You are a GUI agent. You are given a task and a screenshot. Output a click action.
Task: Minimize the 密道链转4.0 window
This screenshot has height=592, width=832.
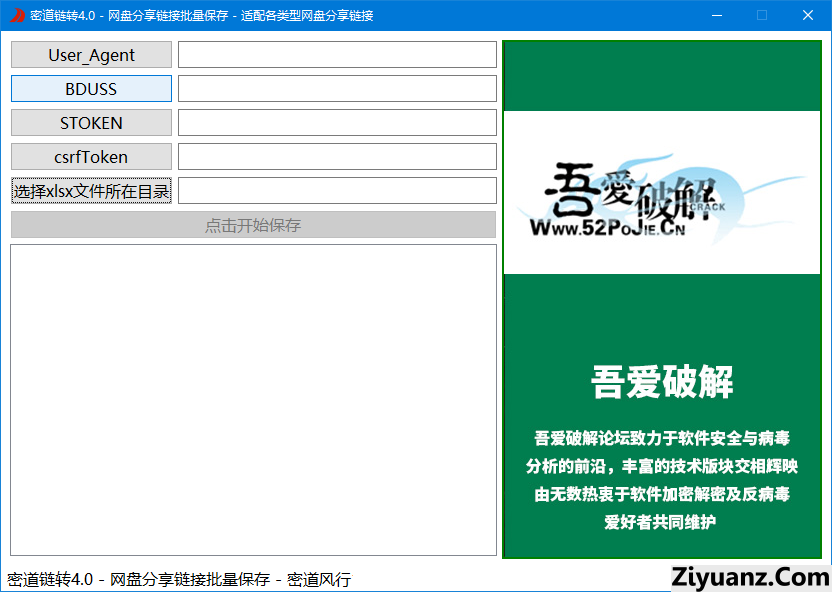tap(716, 15)
